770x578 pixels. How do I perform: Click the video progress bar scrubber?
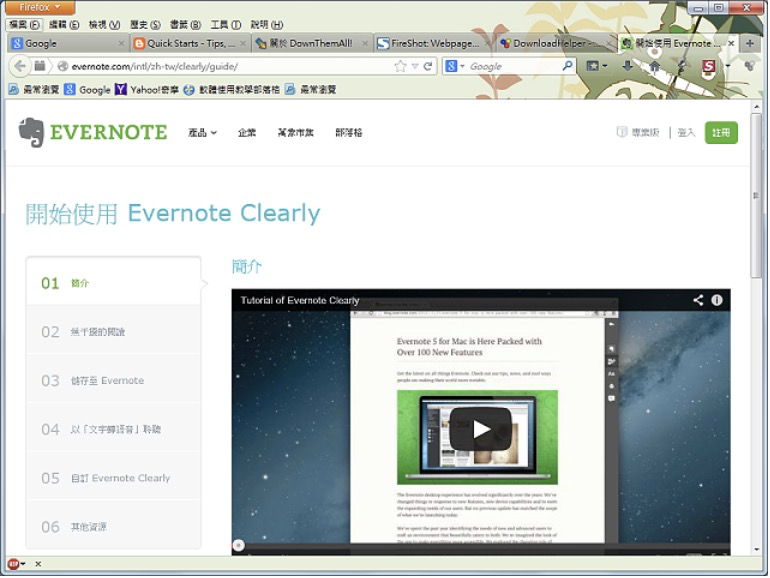point(239,545)
